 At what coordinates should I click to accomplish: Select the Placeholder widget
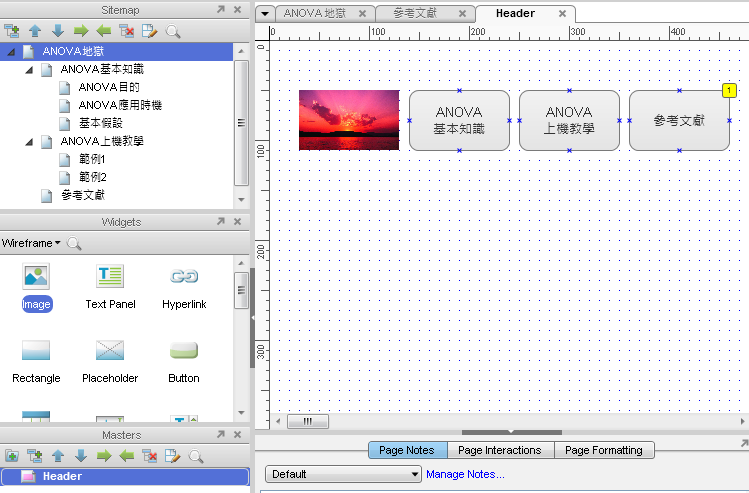coord(110,362)
